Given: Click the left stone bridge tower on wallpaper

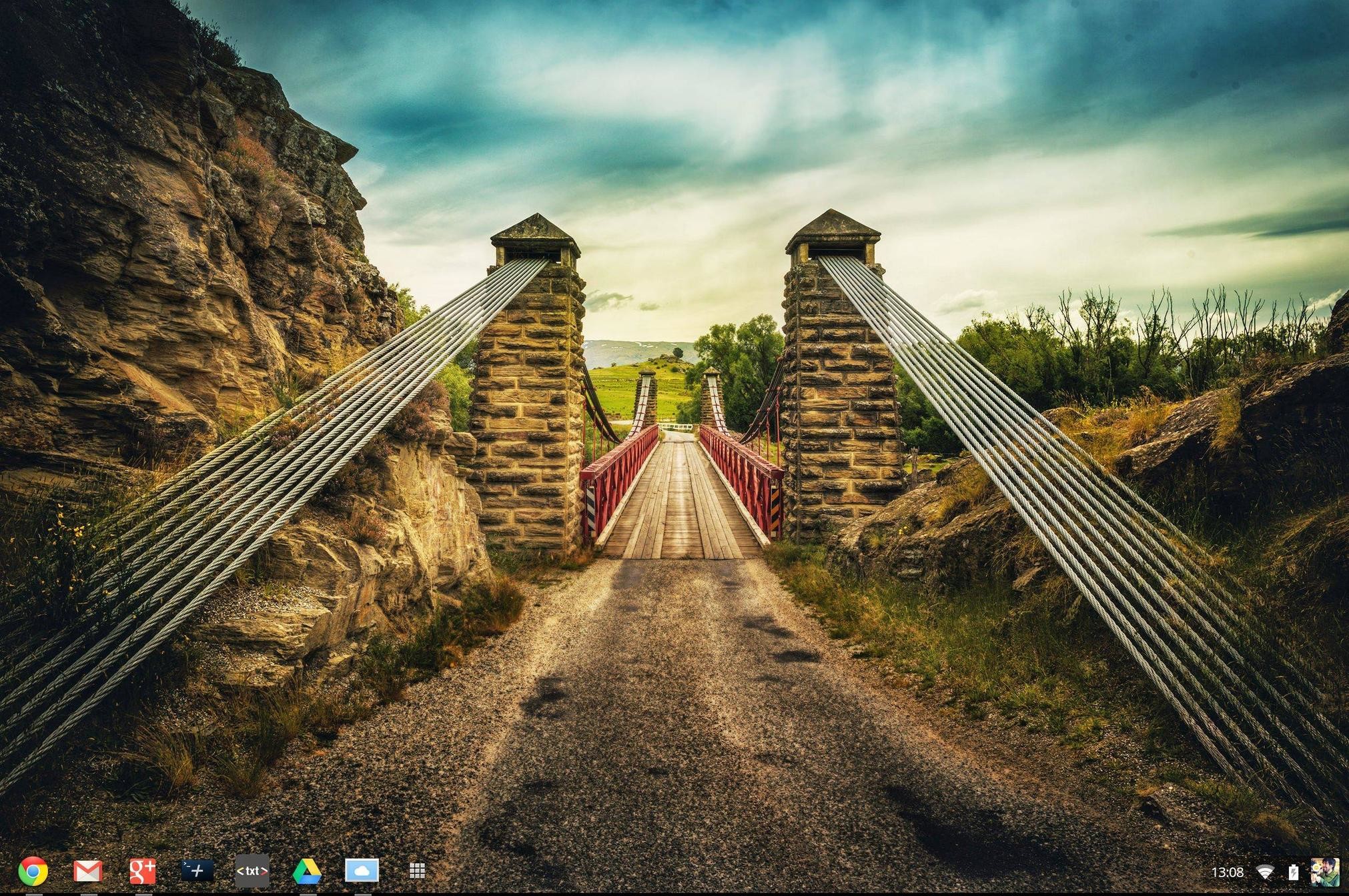Looking at the screenshot, I should click(527, 400).
